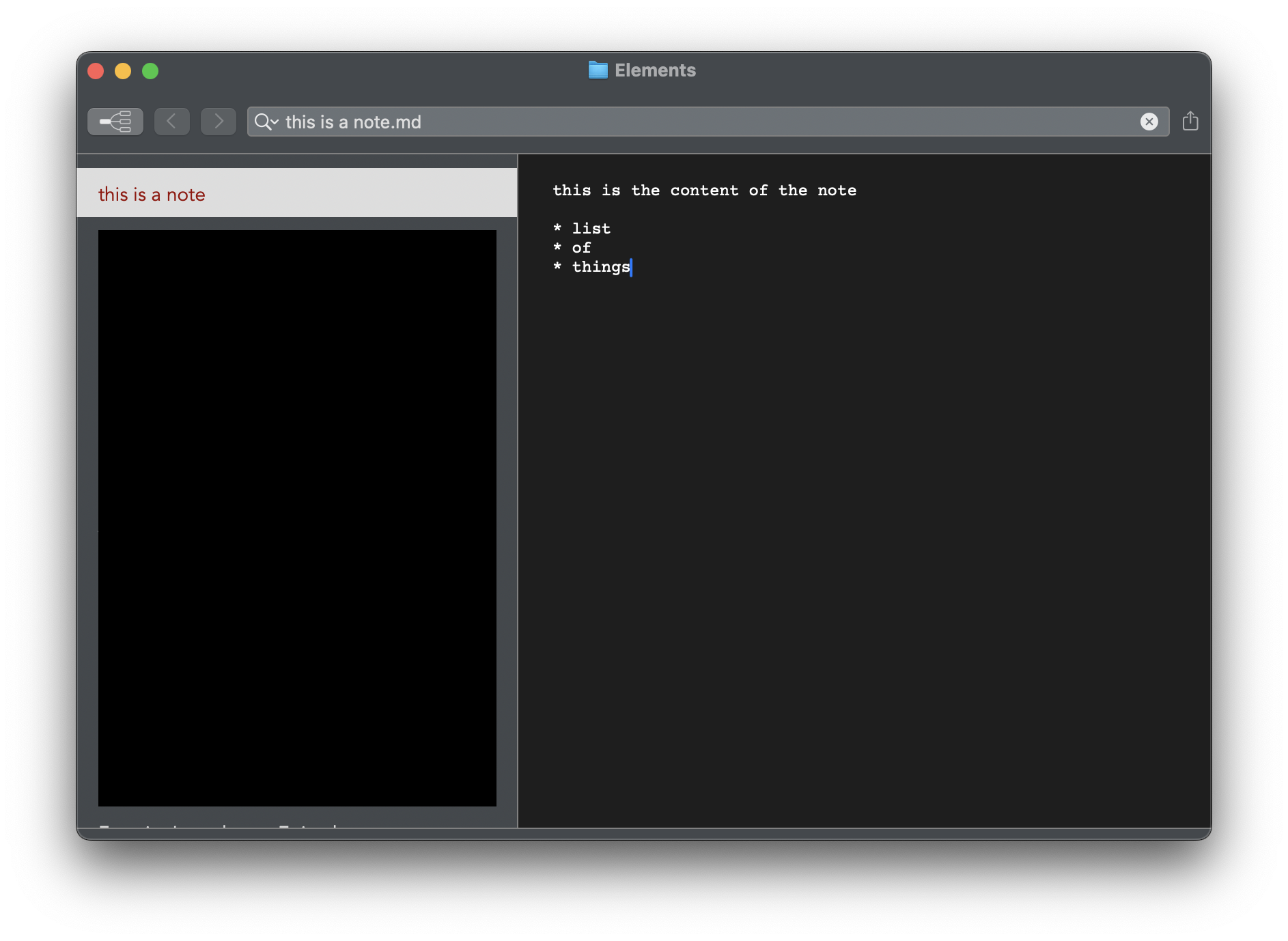Click the blue folder icon in title bar
Image resolution: width=1288 pixels, height=941 pixels.
point(598,70)
